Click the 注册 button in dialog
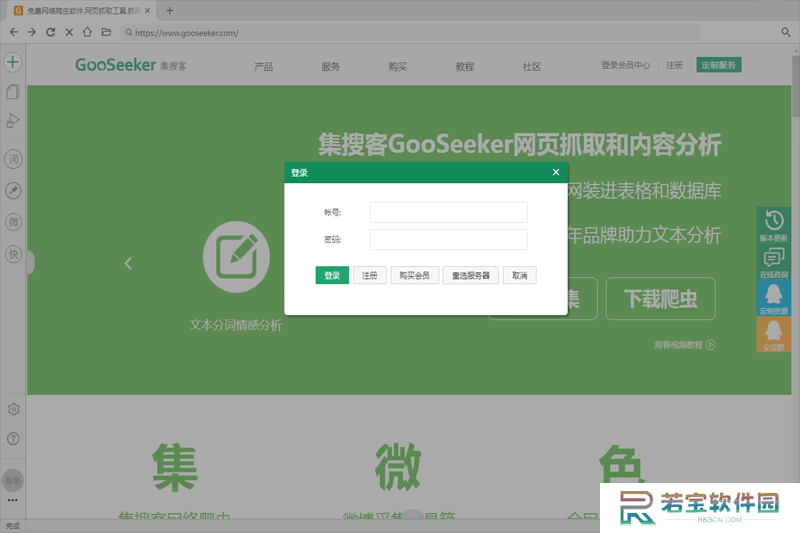The height and width of the screenshot is (533, 800). [x=369, y=275]
